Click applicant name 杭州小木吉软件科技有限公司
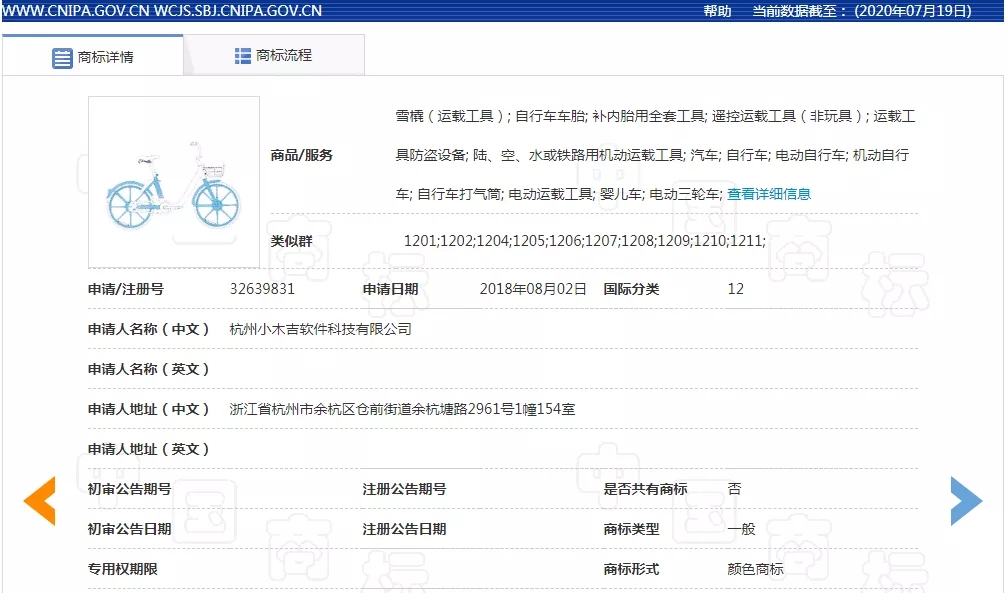This screenshot has width=1007, height=593. (320, 329)
